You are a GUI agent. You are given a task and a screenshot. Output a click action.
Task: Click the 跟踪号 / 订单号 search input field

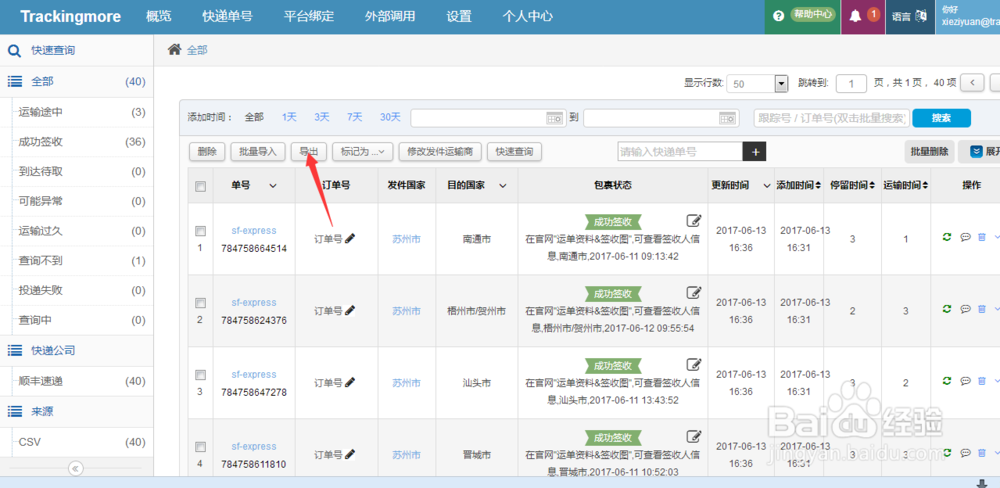coord(832,118)
